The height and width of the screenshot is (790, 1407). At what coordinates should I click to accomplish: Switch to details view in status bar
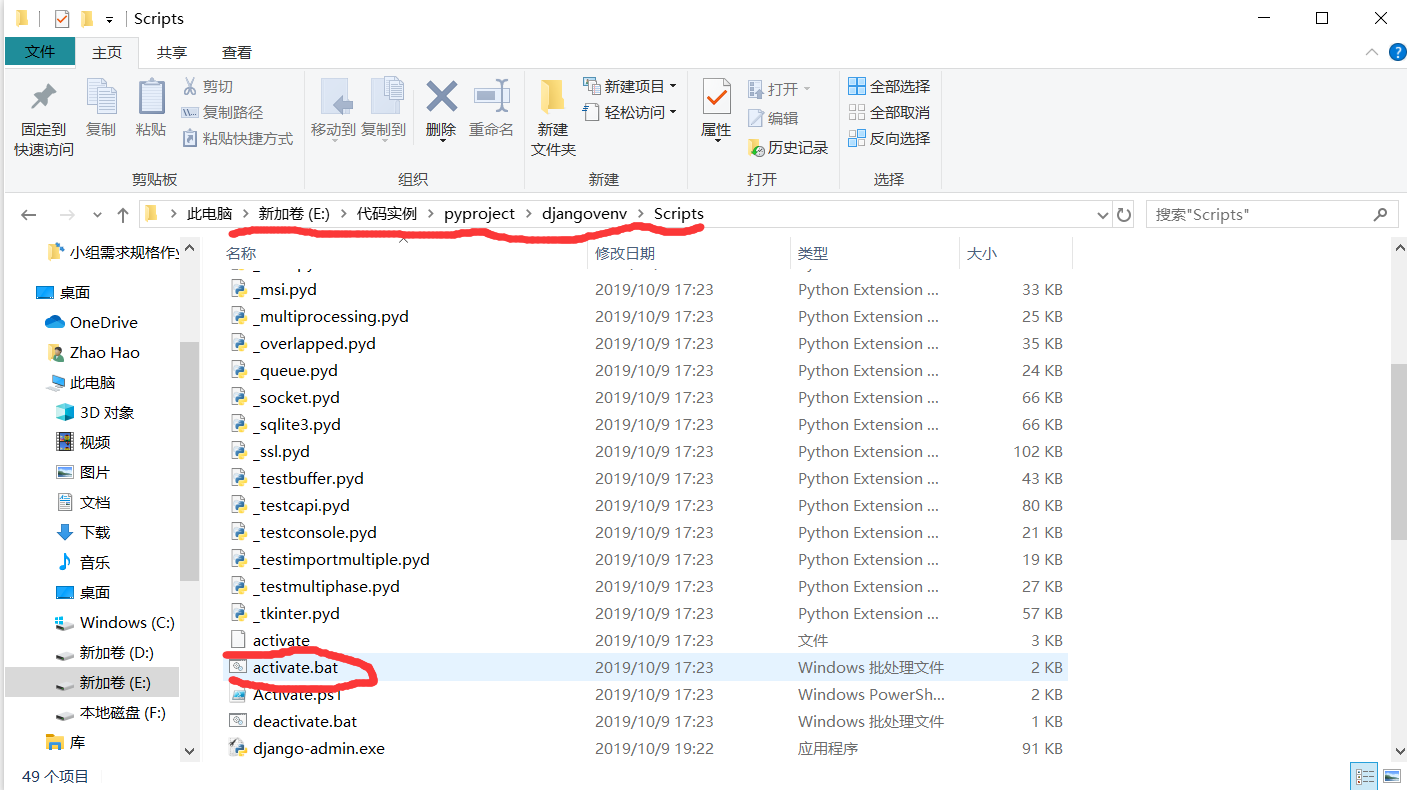[1364, 776]
